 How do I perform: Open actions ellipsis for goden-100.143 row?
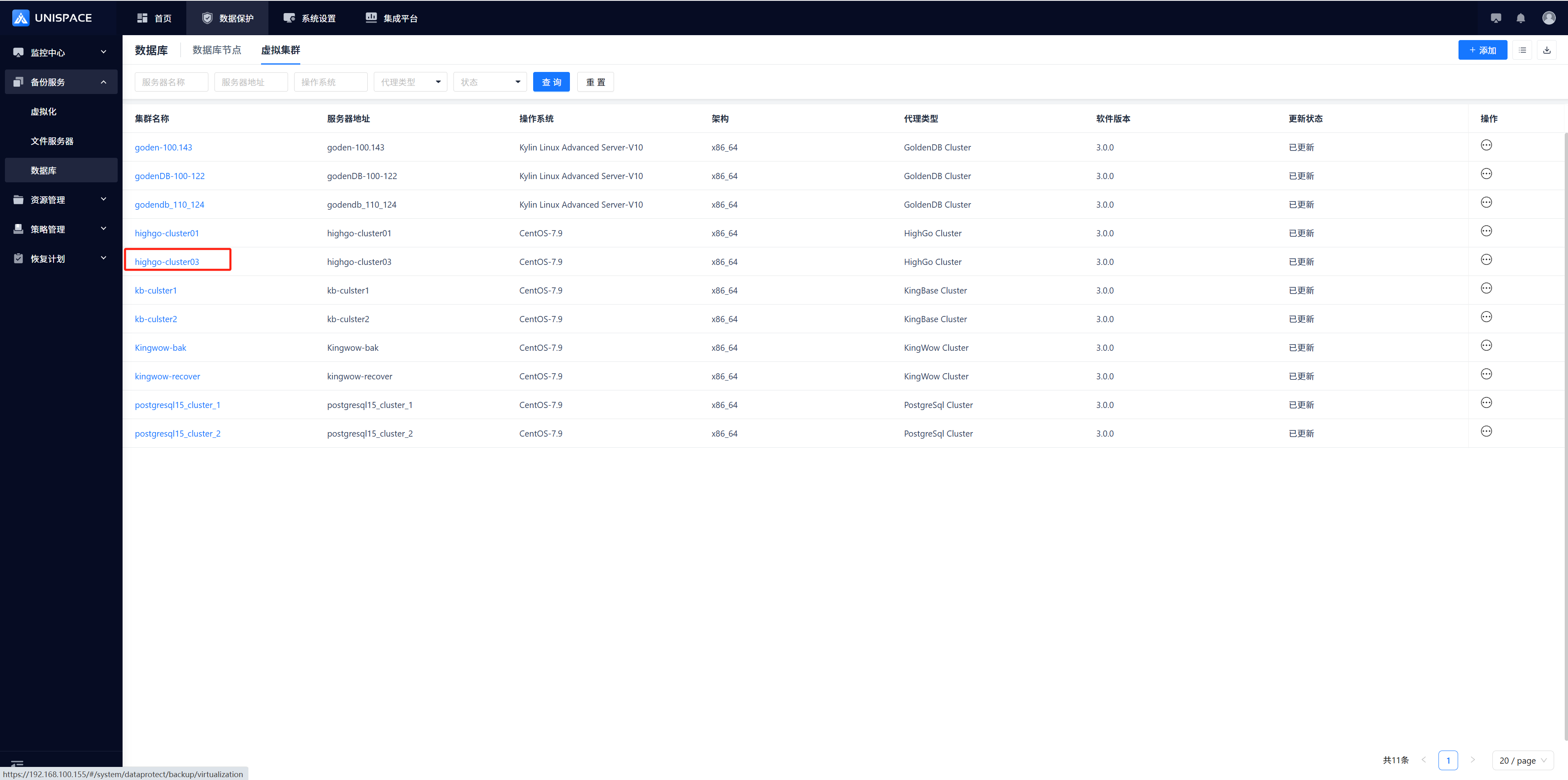click(1486, 146)
